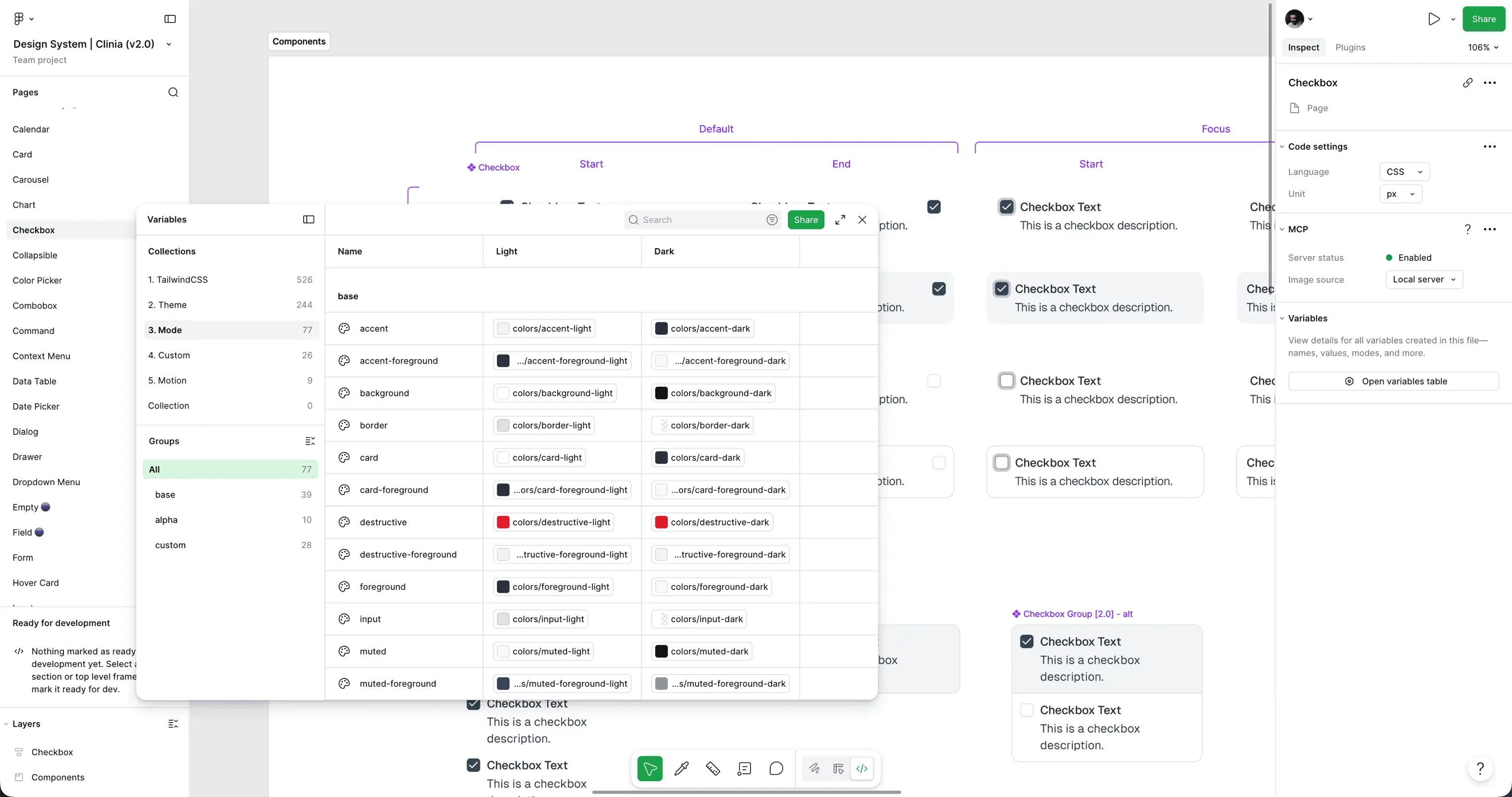
Task: Select the measure tool in toolbar
Action: [x=713, y=768]
